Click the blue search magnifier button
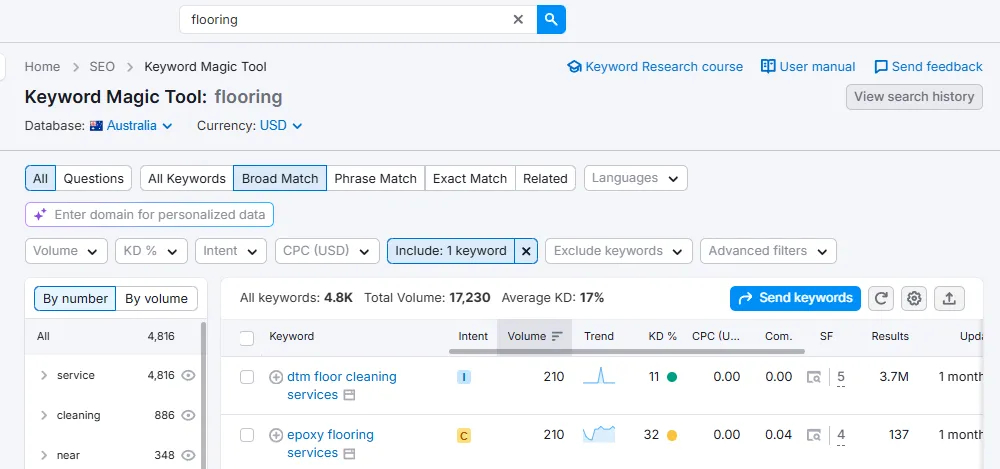The height and width of the screenshot is (469, 1000). [551, 20]
